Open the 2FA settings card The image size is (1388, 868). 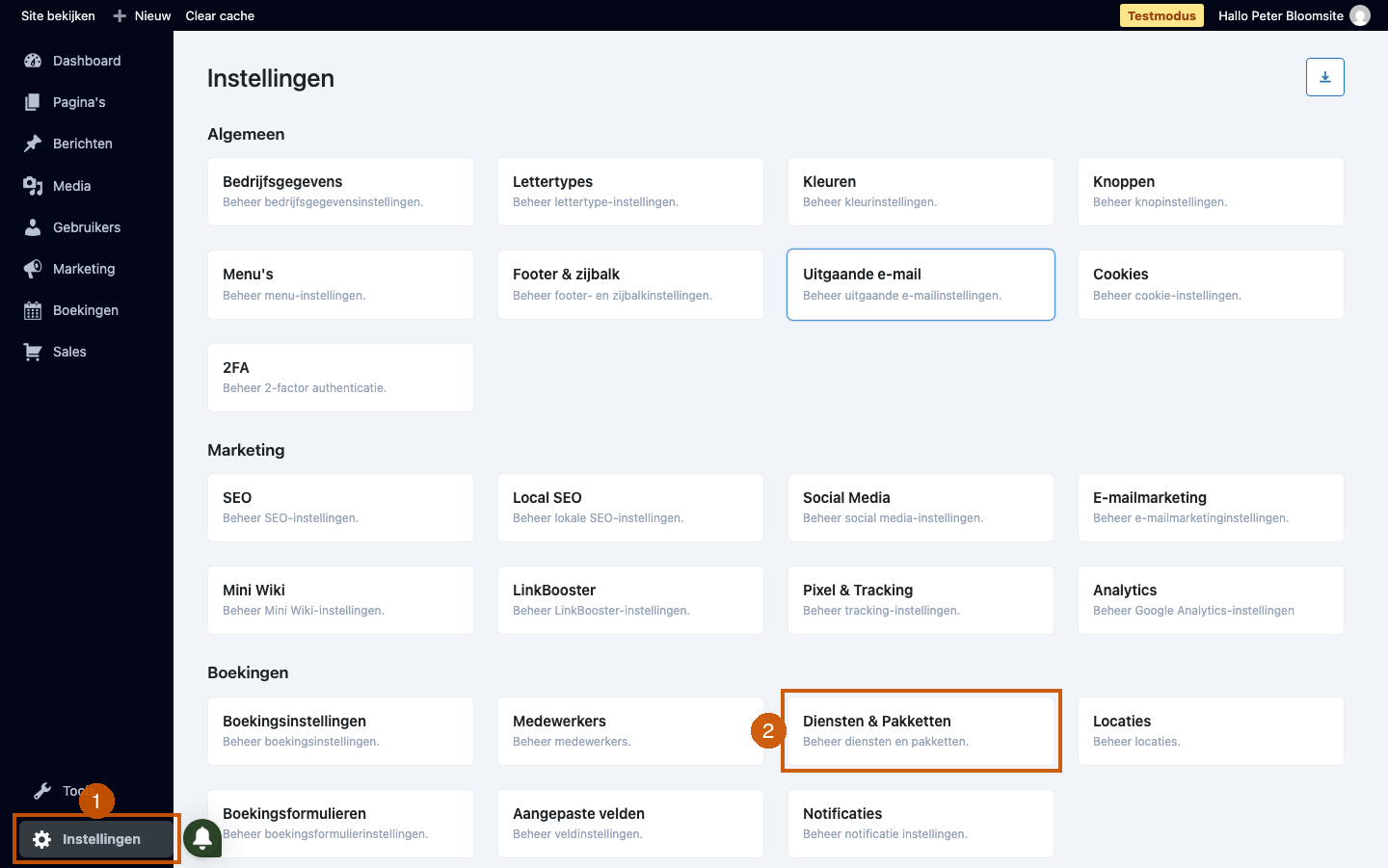(340, 378)
